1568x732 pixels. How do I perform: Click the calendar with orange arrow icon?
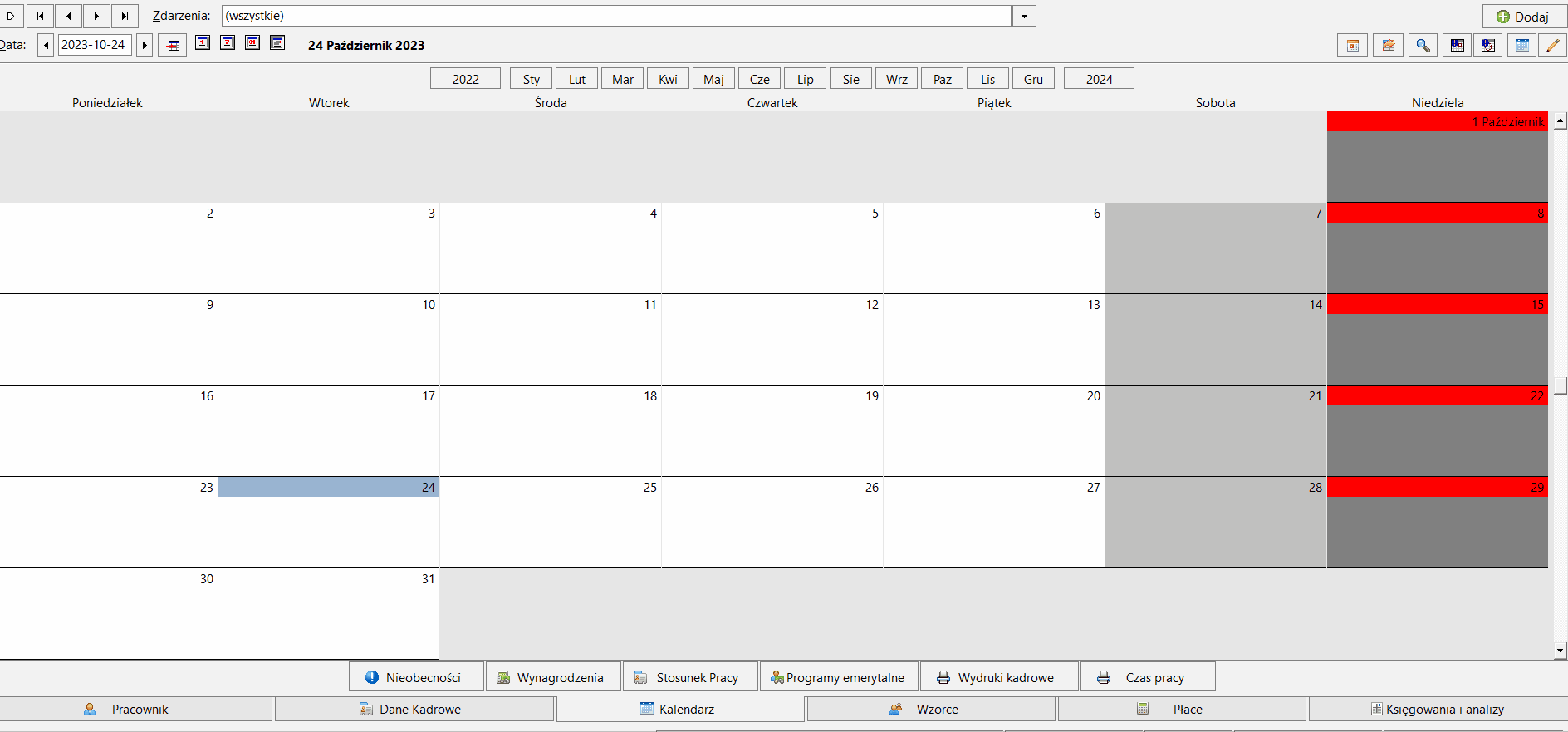(x=1388, y=46)
